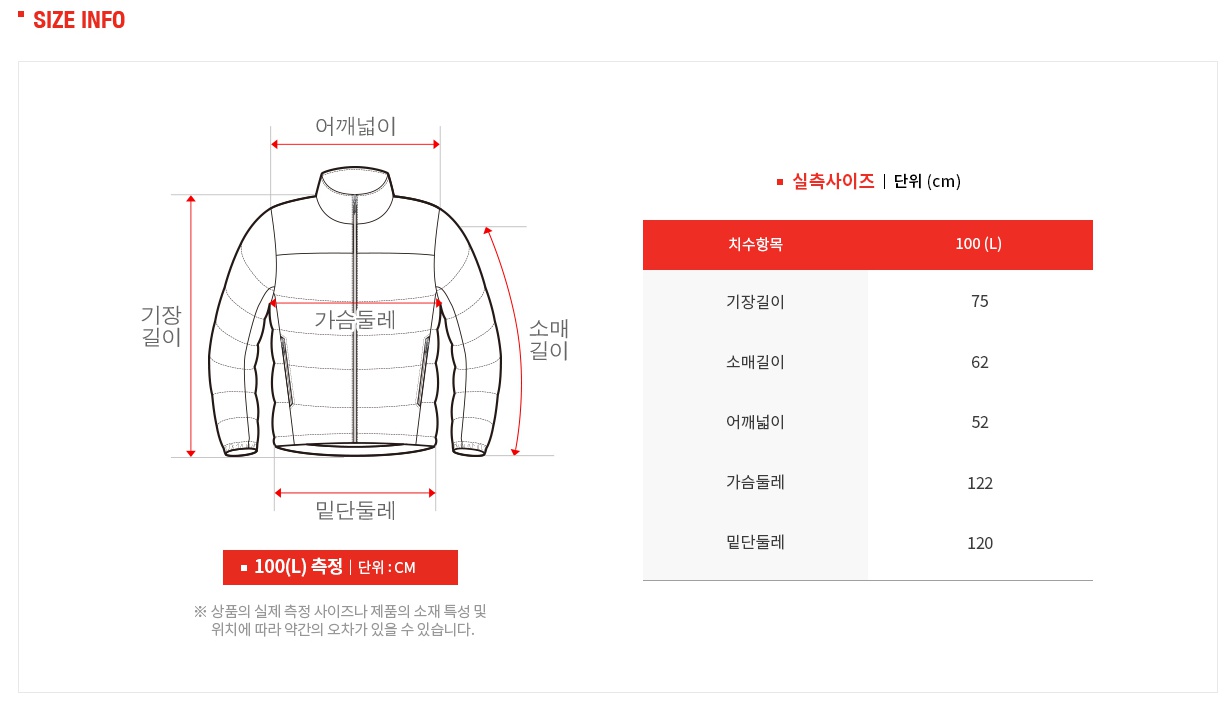The width and height of the screenshot is (1231, 707).
Task: Click the 소매길이 label right of the jacket
Action: pyautogui.click(x=548, y=340)
